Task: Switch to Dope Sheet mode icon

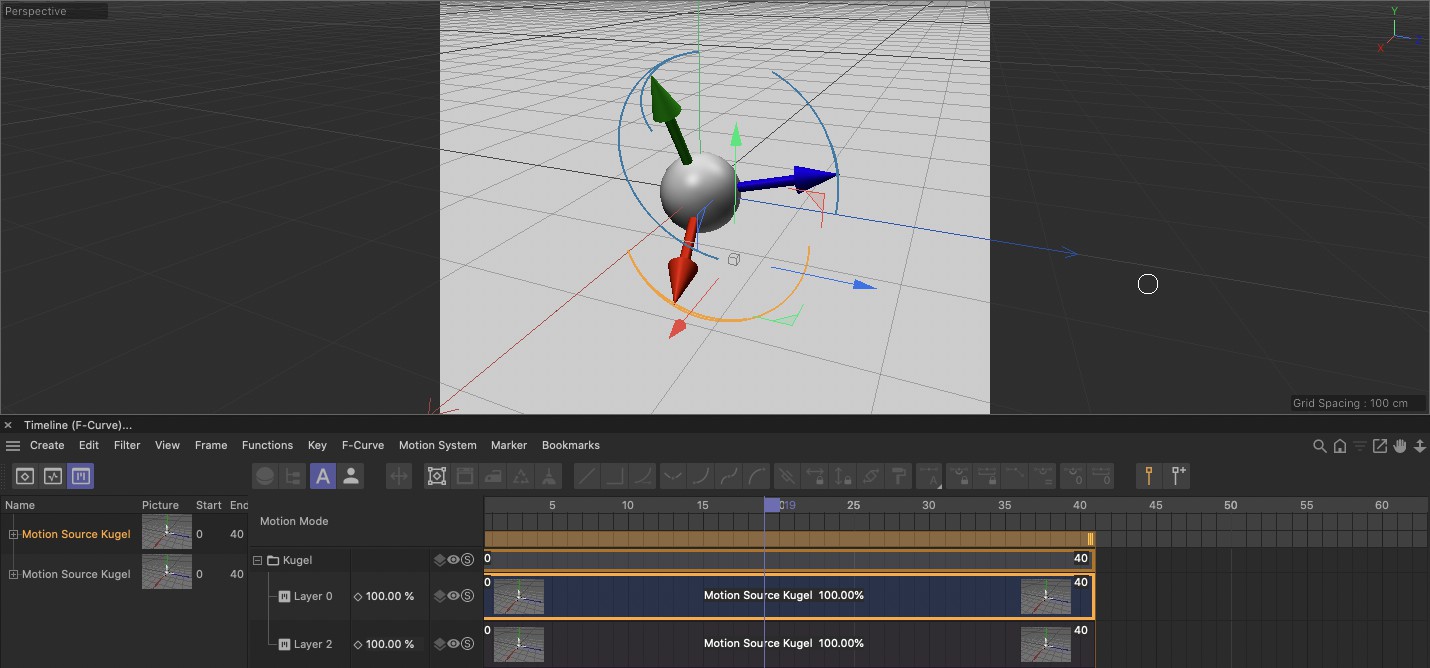Action: pyautogui.click(x=25, y=476)
